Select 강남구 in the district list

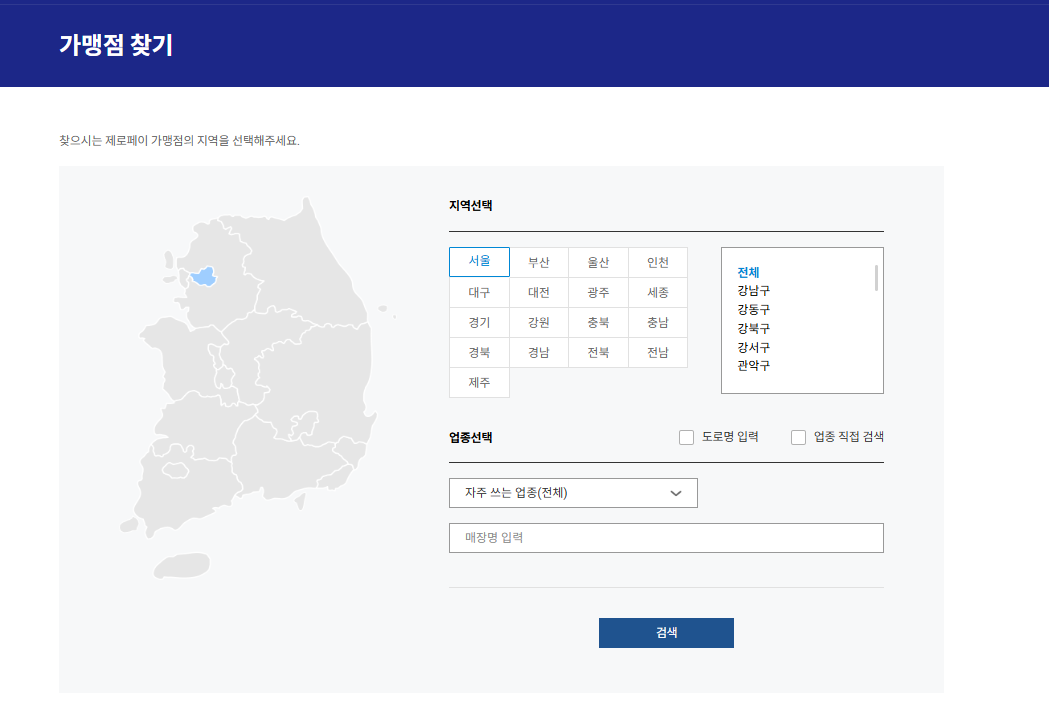[x=753, y=291]
